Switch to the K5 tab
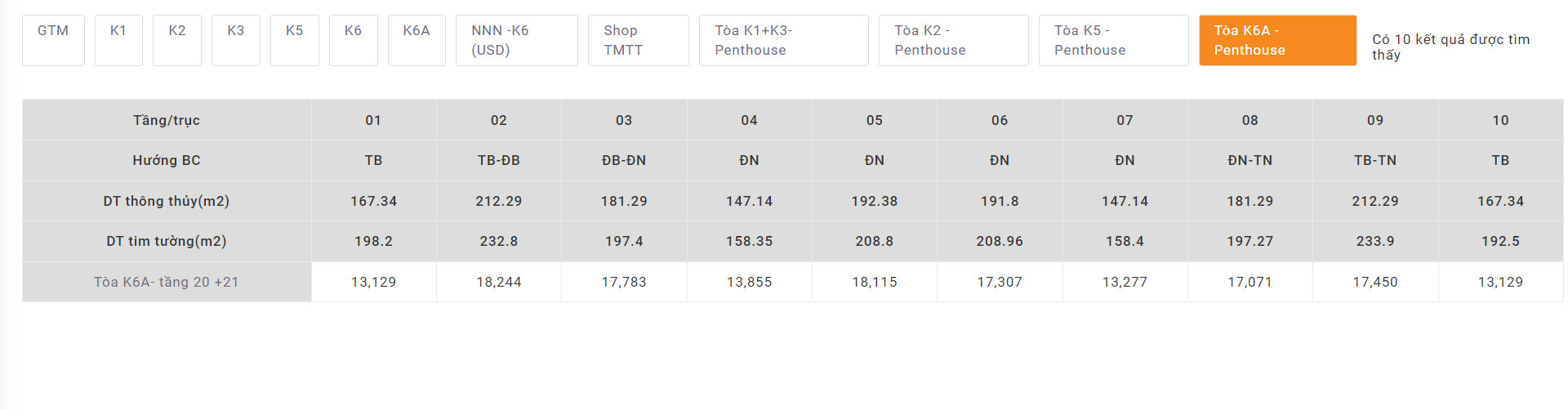The image size is (1568, 410). [x=295, y=40]
